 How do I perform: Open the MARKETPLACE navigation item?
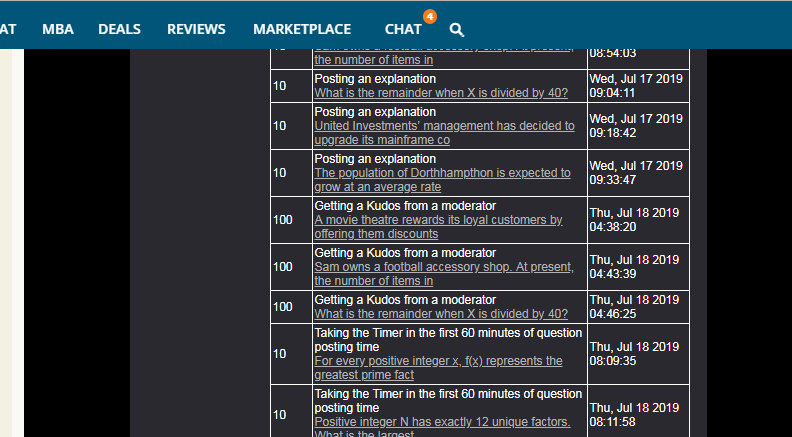coord(302,29)
